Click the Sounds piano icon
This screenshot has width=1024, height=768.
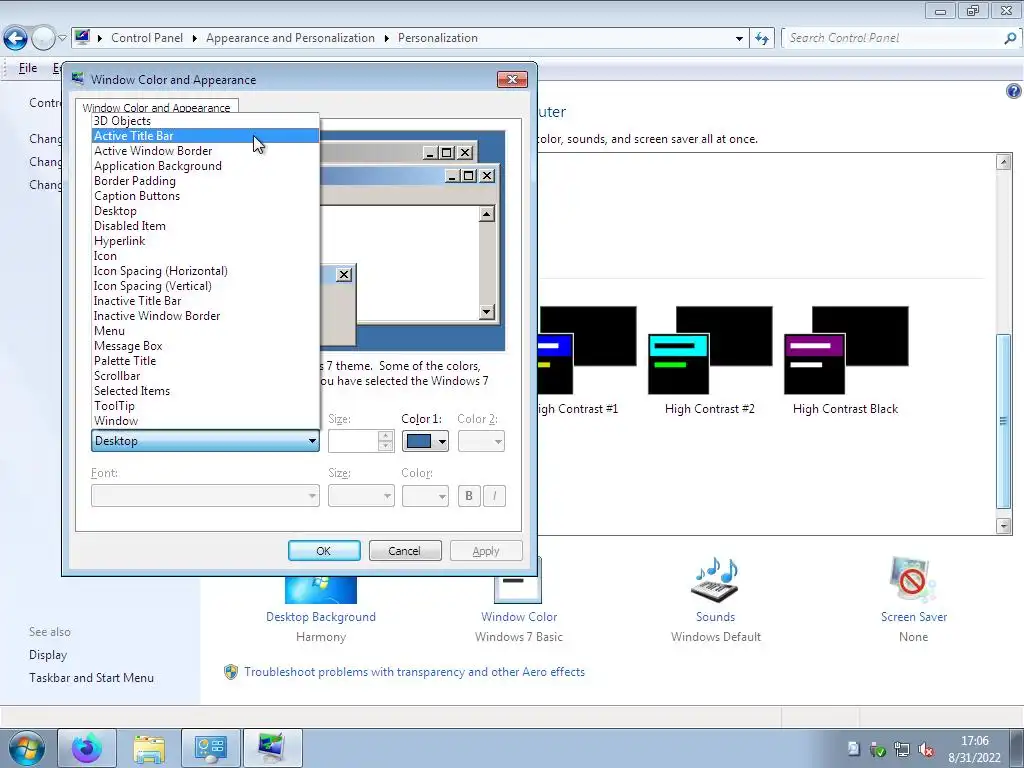coord(715,580)
